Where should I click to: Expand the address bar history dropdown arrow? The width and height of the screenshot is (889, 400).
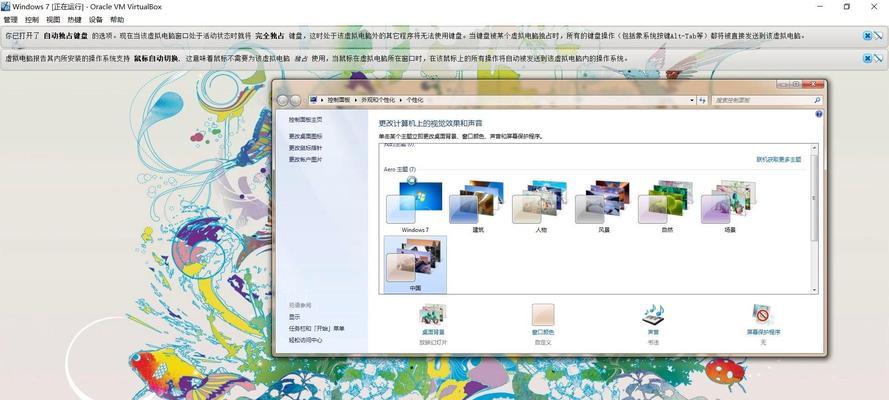pyautogui.click(x=692, y=100)
